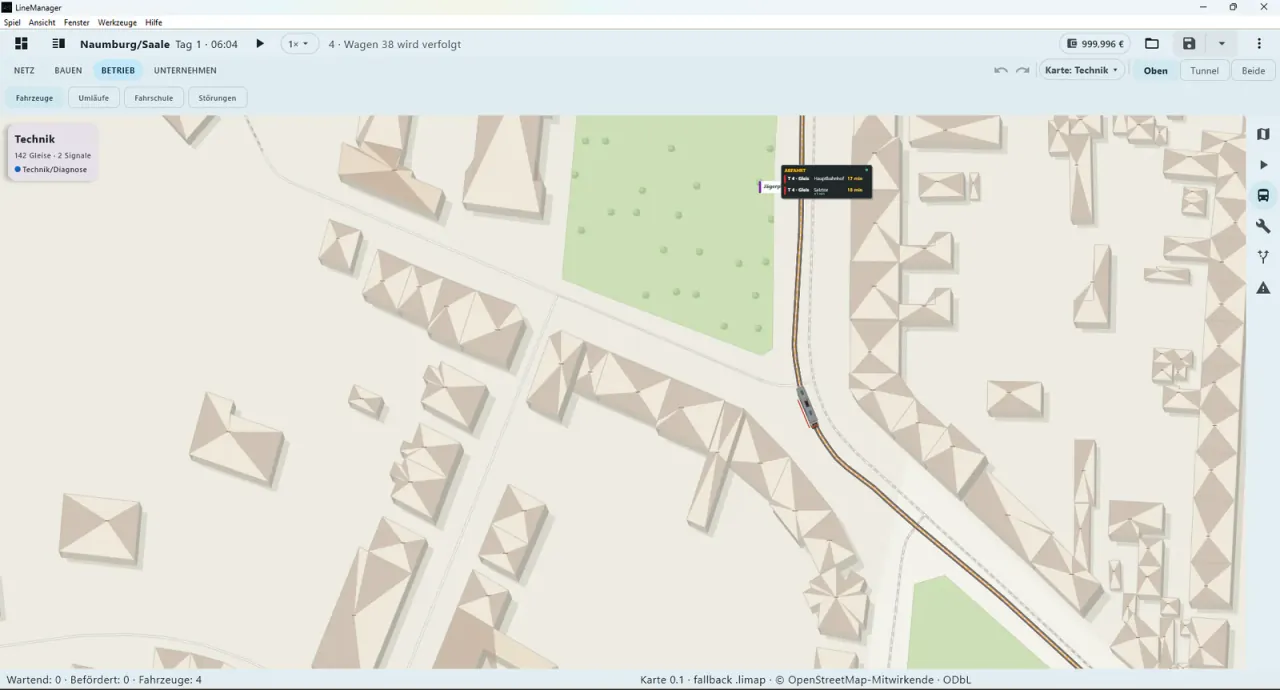This screenshot has height=690, width=1280.
Task: Select the map icon in the right sidebar
Action: 1263,134
